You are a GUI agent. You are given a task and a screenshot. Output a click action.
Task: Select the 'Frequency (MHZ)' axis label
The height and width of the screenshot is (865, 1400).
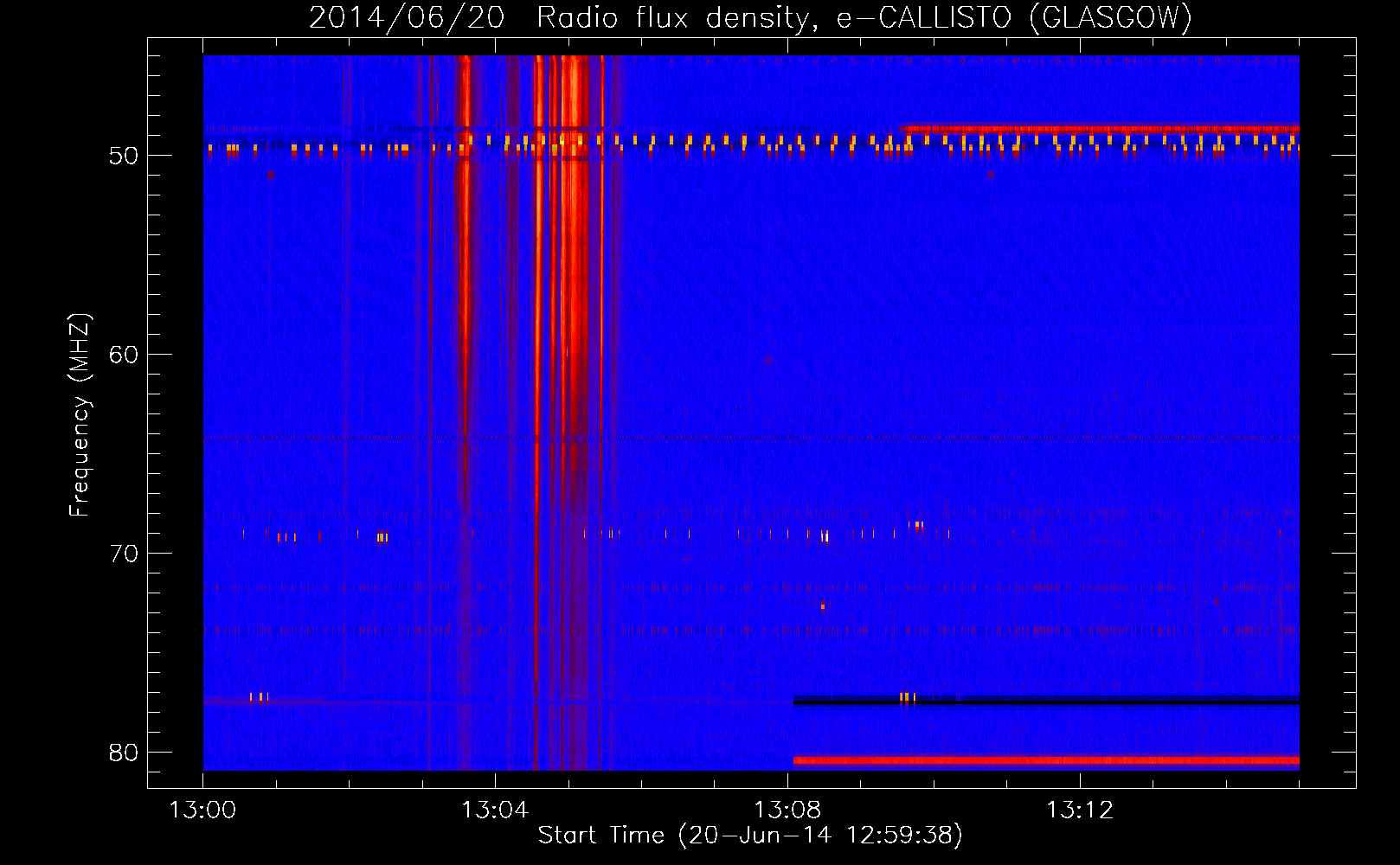coord(80,415)
